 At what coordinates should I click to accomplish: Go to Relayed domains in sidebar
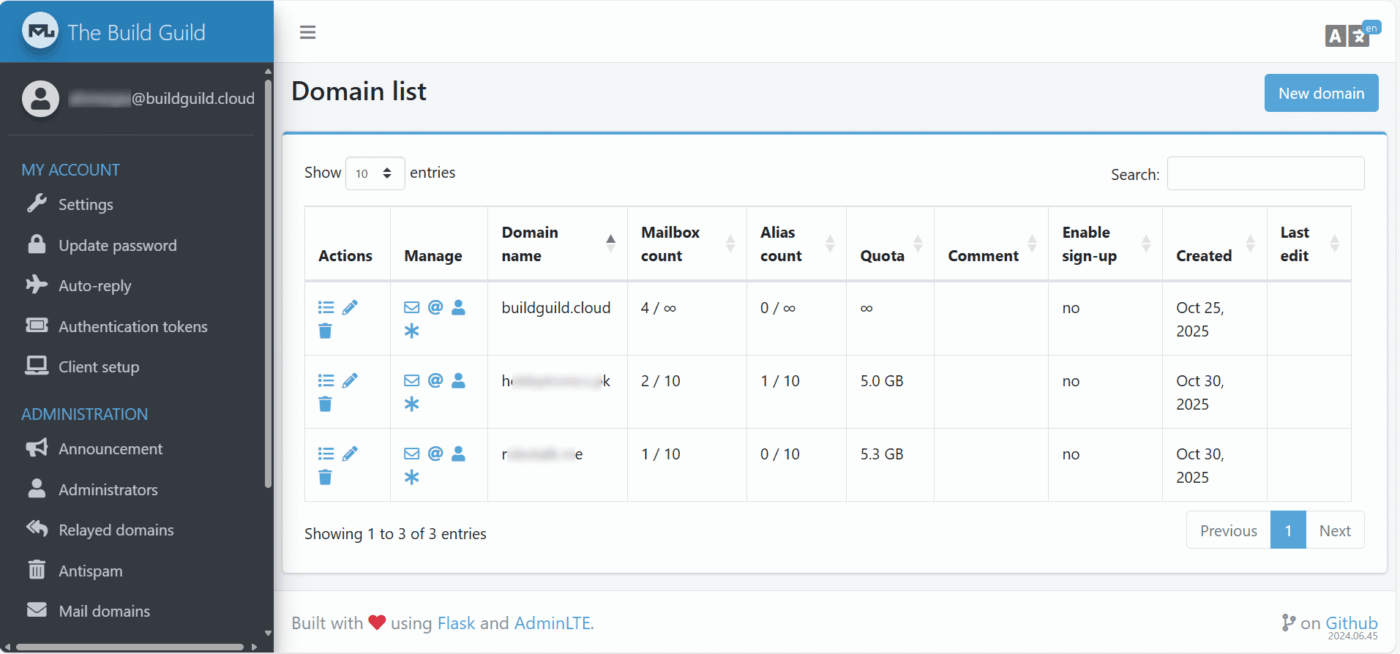pos(116,530)
